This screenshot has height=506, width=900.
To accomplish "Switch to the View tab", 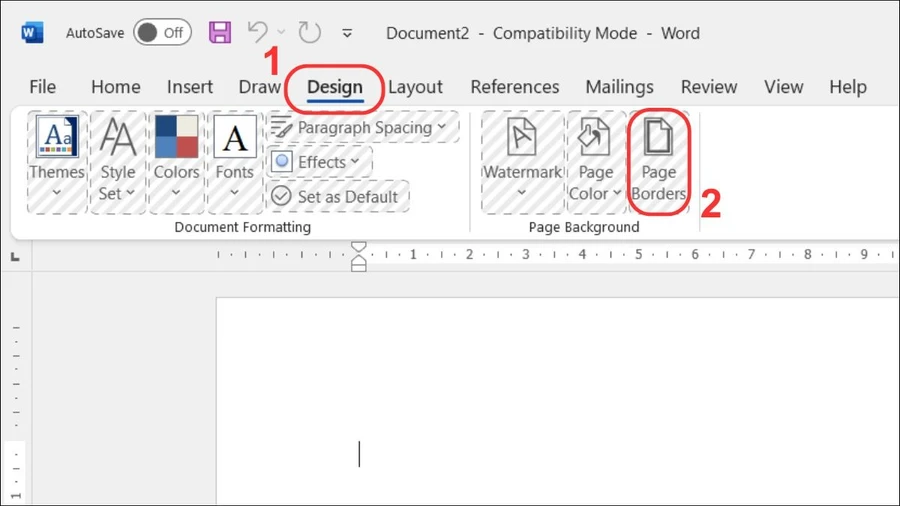I will click(783, 87).
